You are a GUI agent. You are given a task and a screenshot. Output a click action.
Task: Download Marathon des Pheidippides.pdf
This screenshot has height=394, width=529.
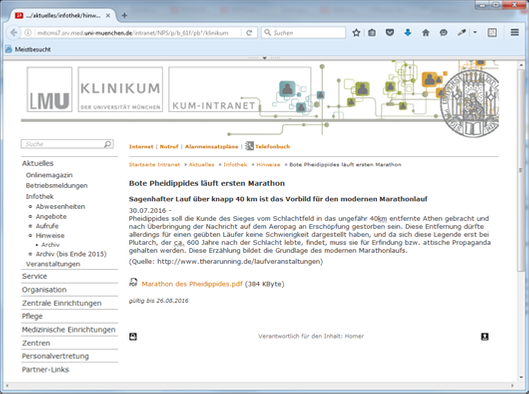(x=192, y=284)
